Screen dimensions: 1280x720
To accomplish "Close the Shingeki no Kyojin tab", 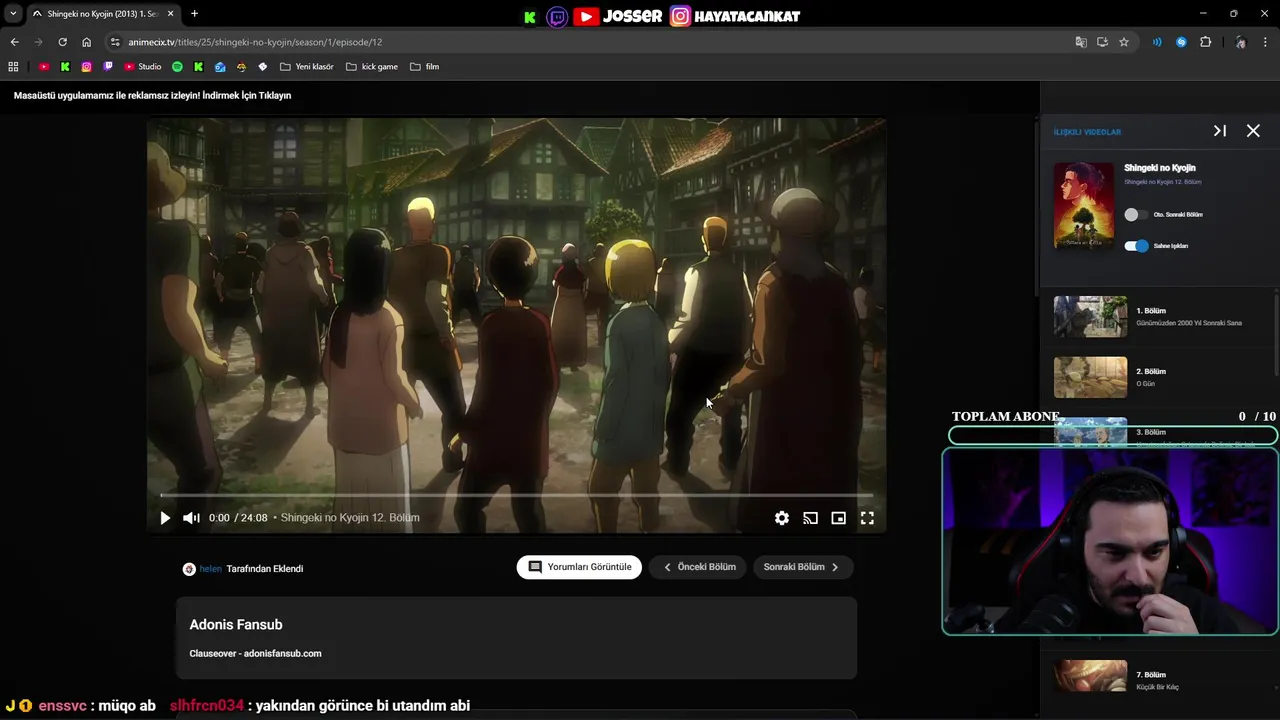I will [173, 14].
